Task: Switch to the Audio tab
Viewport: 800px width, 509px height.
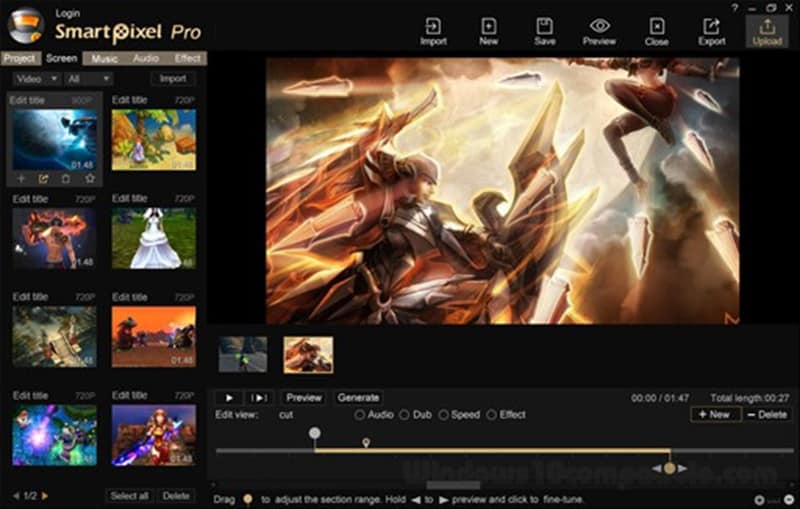Action: click(145, 59)
